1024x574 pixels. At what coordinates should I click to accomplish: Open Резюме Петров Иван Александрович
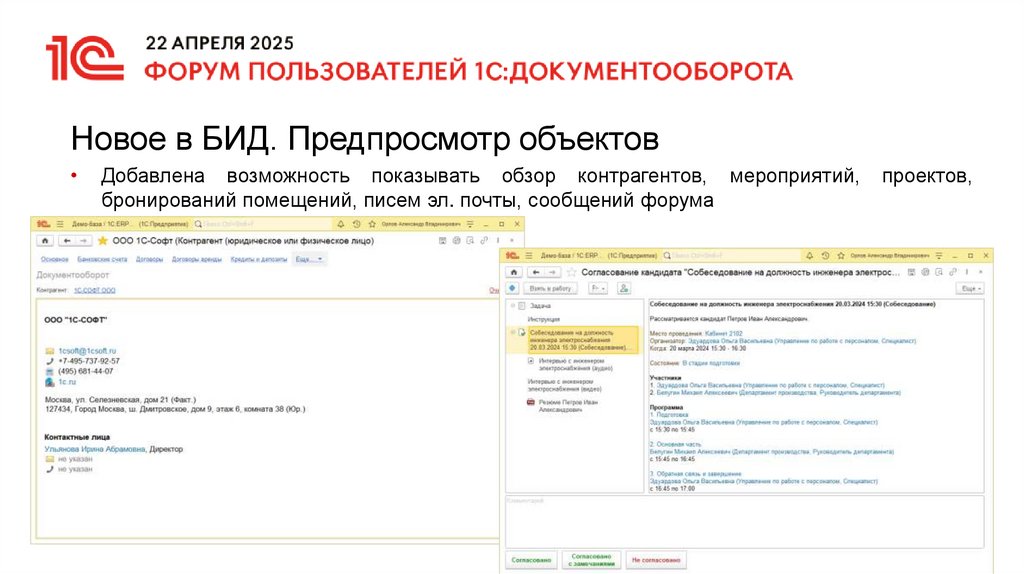click(568, 406)
